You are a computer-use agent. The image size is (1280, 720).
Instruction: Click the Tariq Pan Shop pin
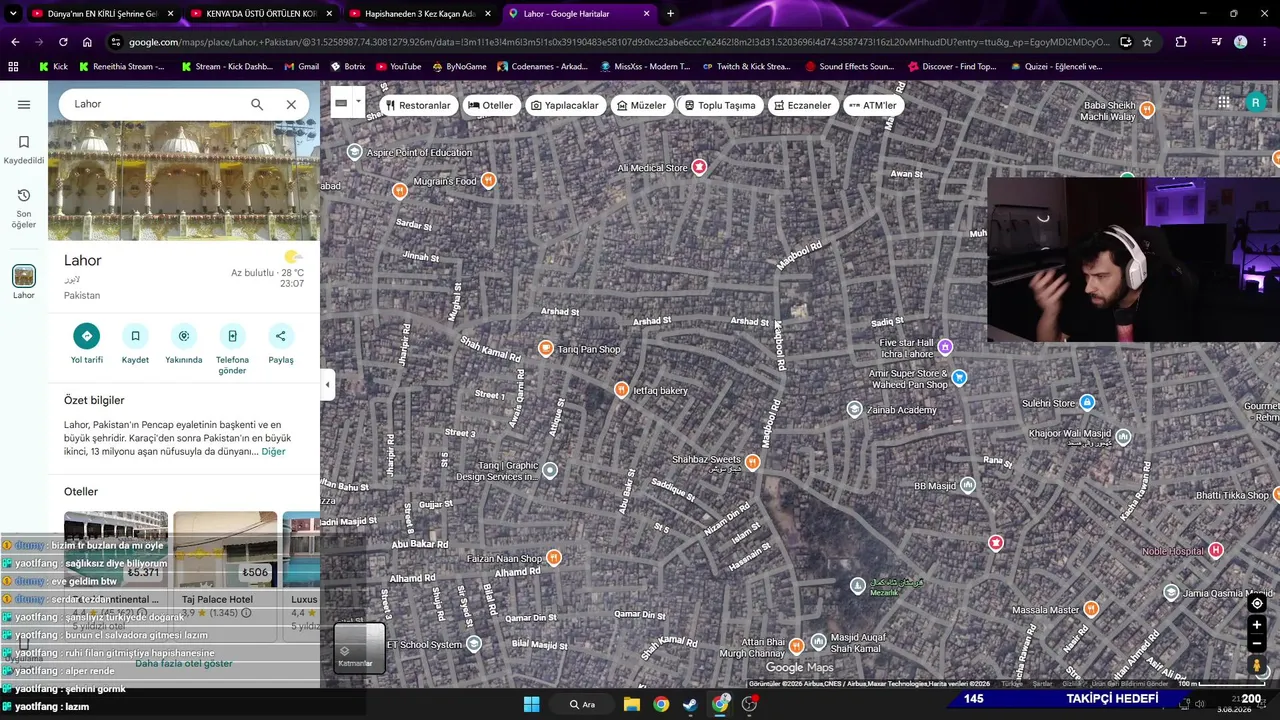(546, 348)
